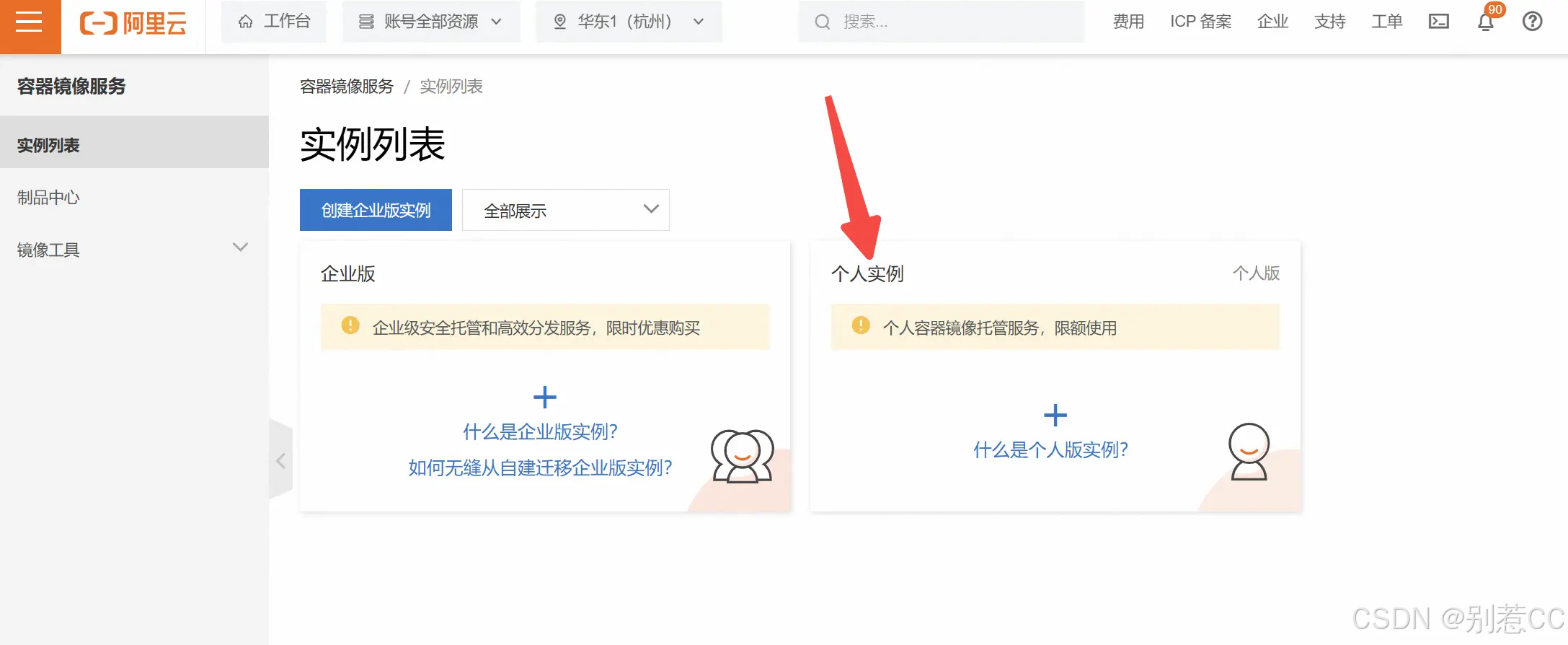Collapse the left sidebar with arrow handle
Image resolution: width=1568 pixels, height=645 pixels.
pyautogui.click(x=280, y=460)
